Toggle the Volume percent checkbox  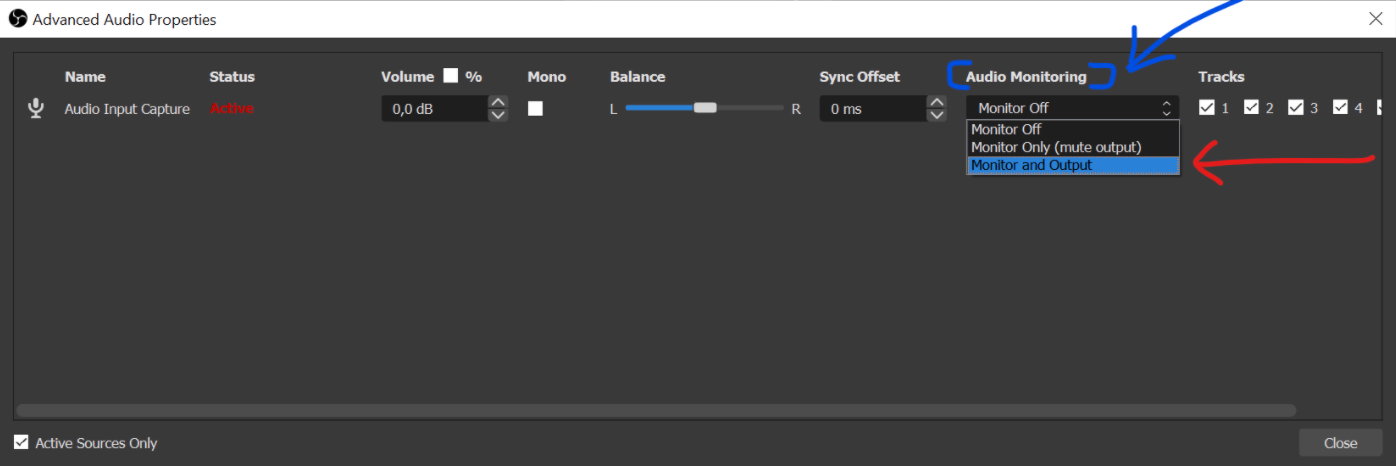(x=450, y=76)
